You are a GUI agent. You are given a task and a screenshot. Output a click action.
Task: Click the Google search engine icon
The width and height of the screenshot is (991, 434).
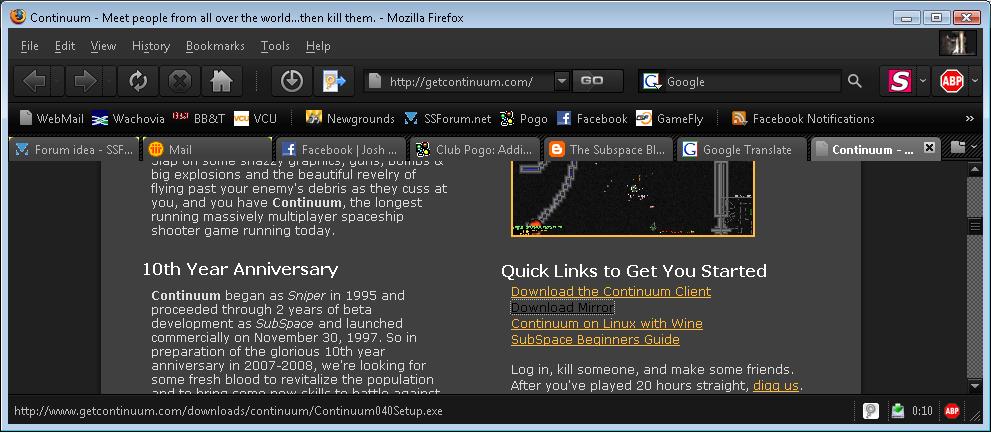point(652,81)
